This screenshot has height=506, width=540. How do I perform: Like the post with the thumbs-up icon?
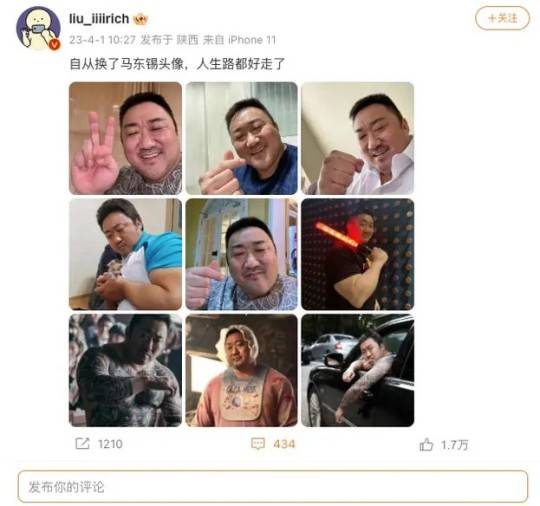(x=426, y=444)
